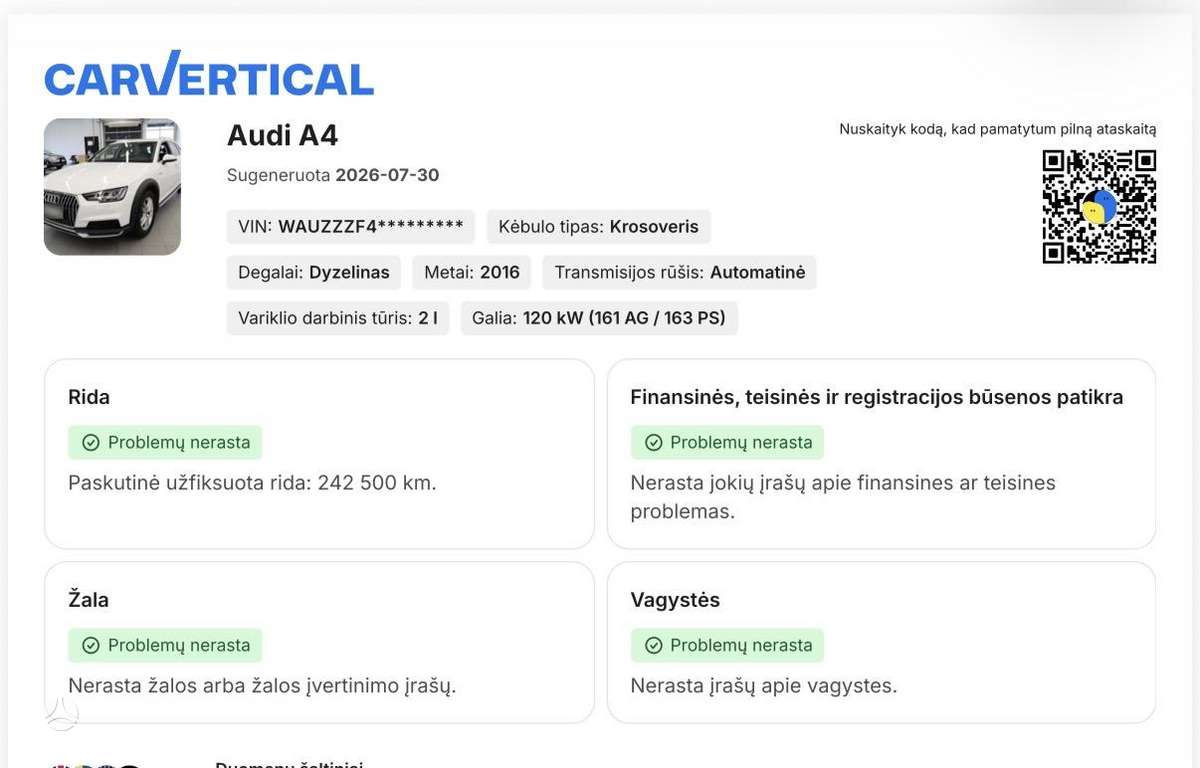Click 'Problemų nerasta' badge under Finansinės
Image resolution: width=1200 pixels, height=768 pixels.
pos(727,443)
